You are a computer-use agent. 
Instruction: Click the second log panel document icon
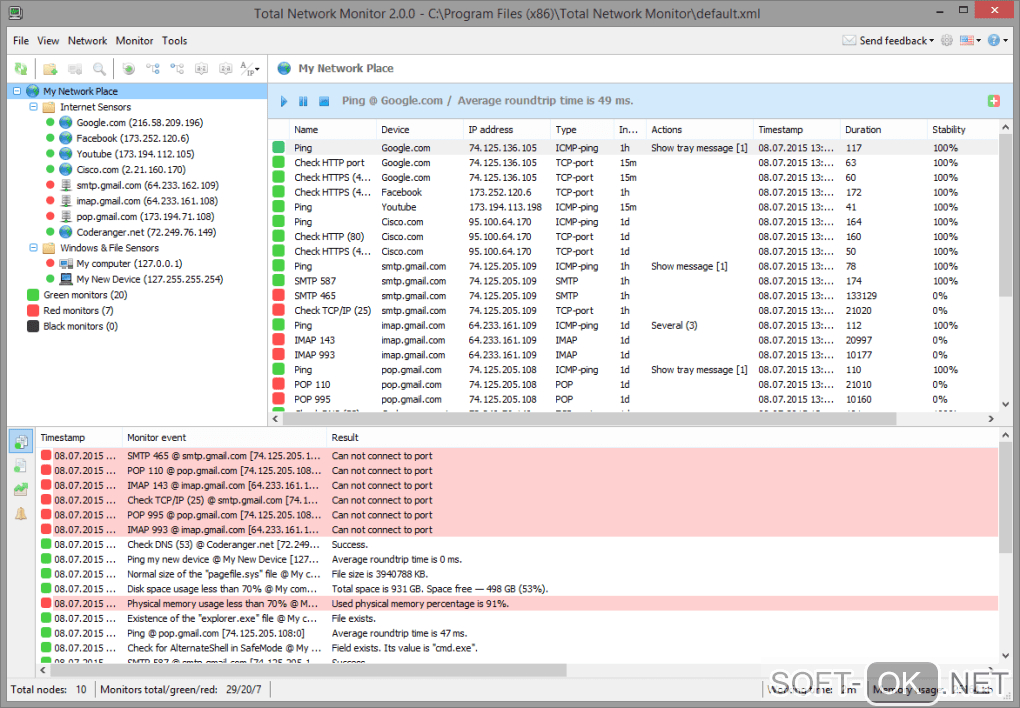coord(21,465)
